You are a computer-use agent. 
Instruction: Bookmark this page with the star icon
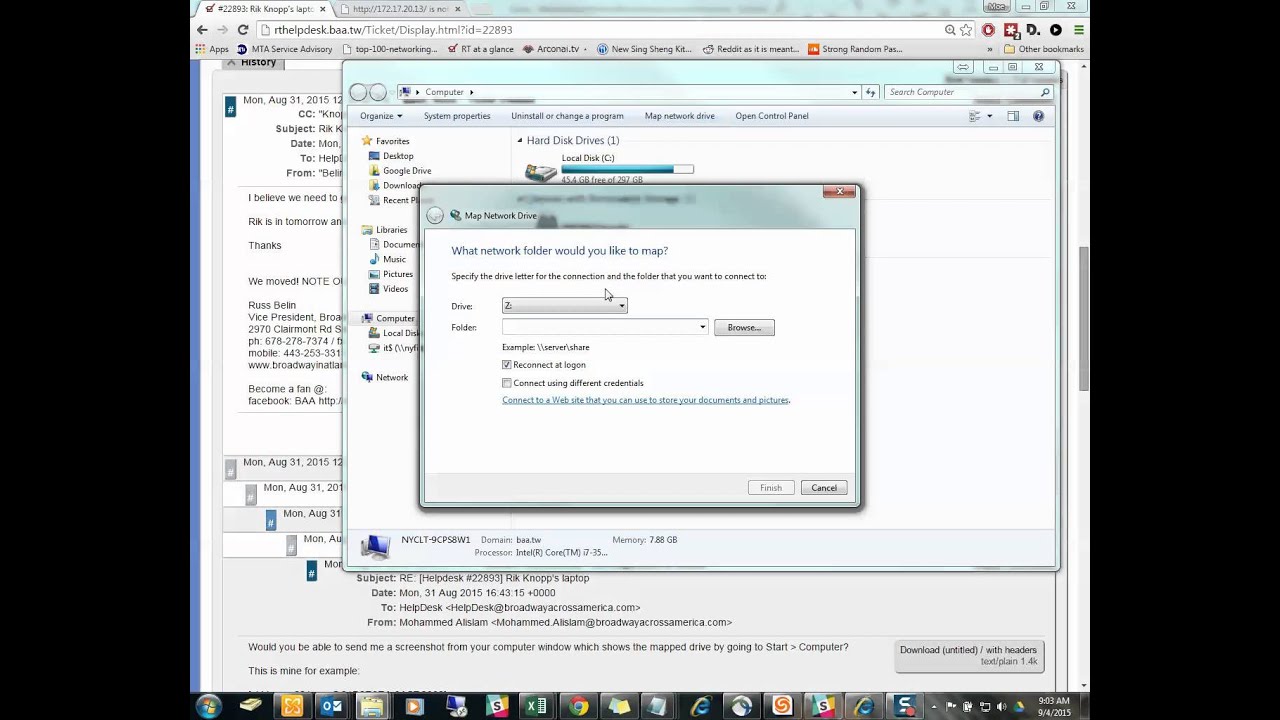coord(967,30)
